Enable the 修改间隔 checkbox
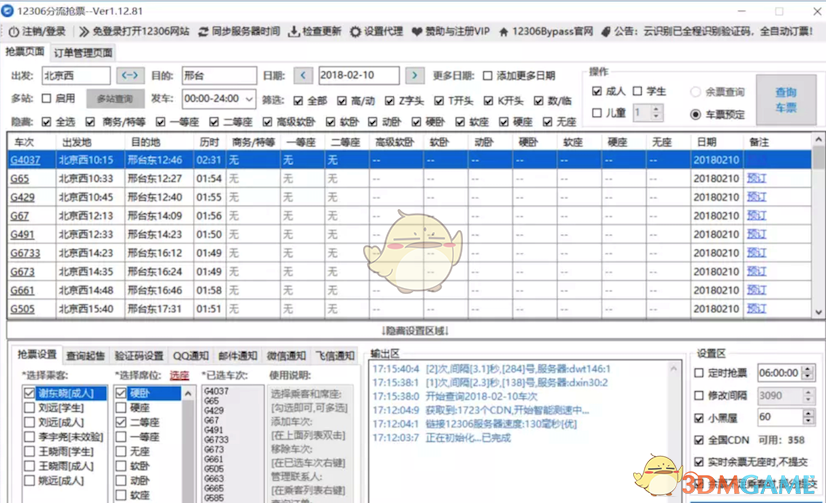Screen dimensions: 826x503 point(699,396)
